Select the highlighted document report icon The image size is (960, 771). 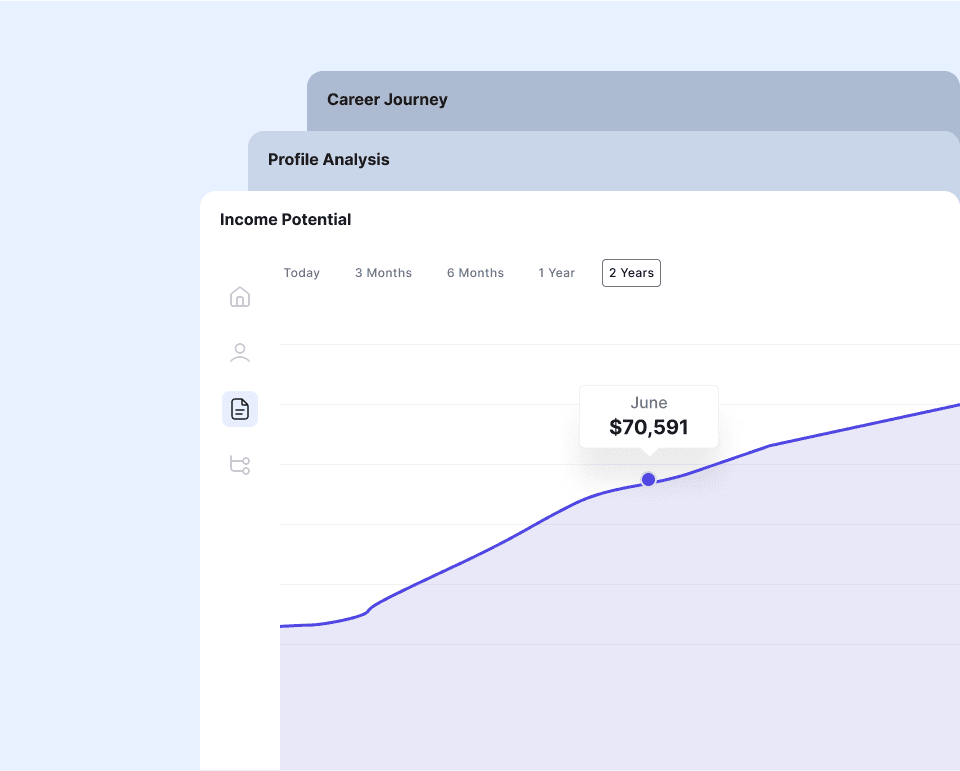click(240, 409)
